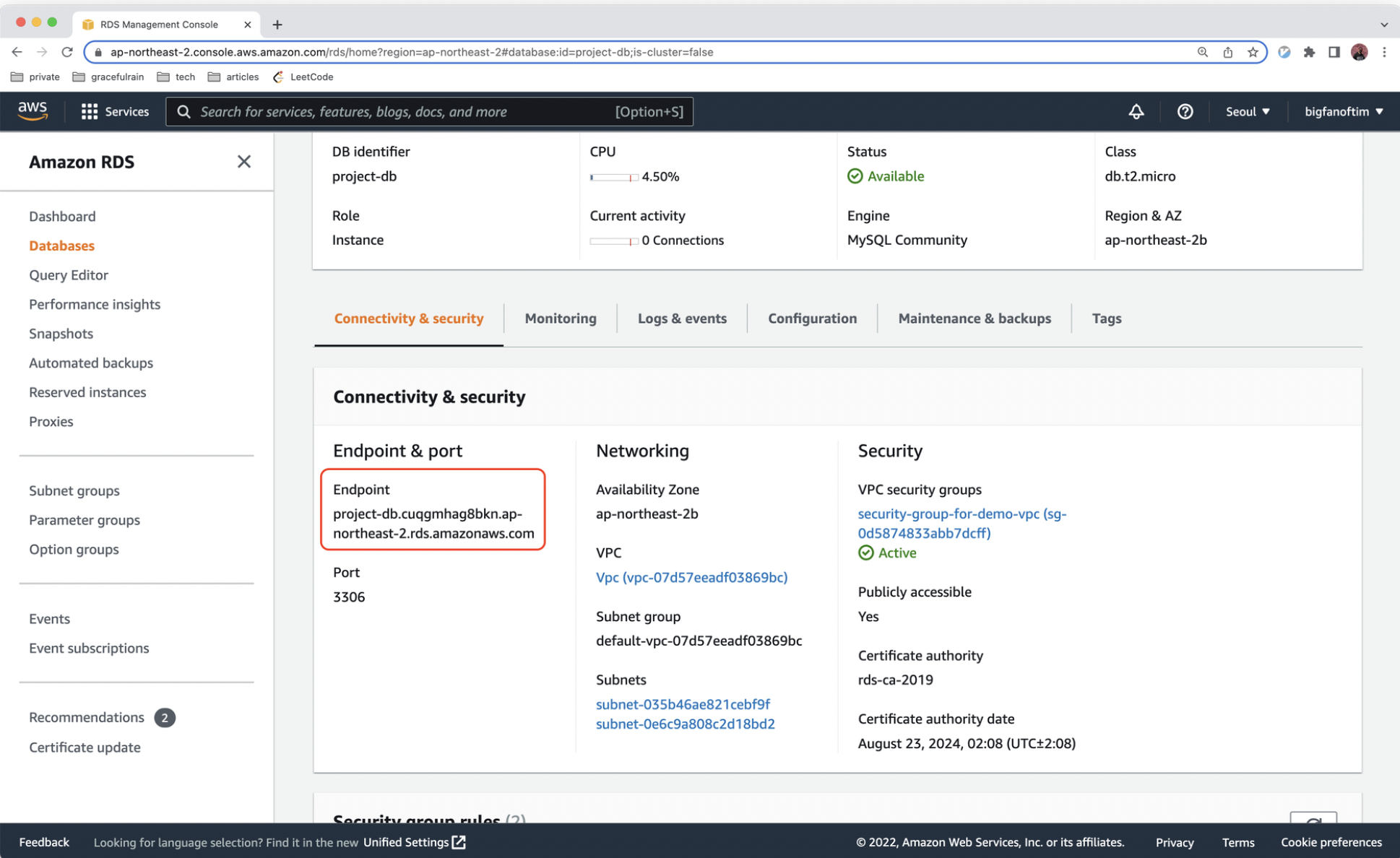Open the new browser tab plus button
The height and width of the screenshot is (858, 1400).
pyautogui.click(x=277, y=25)
